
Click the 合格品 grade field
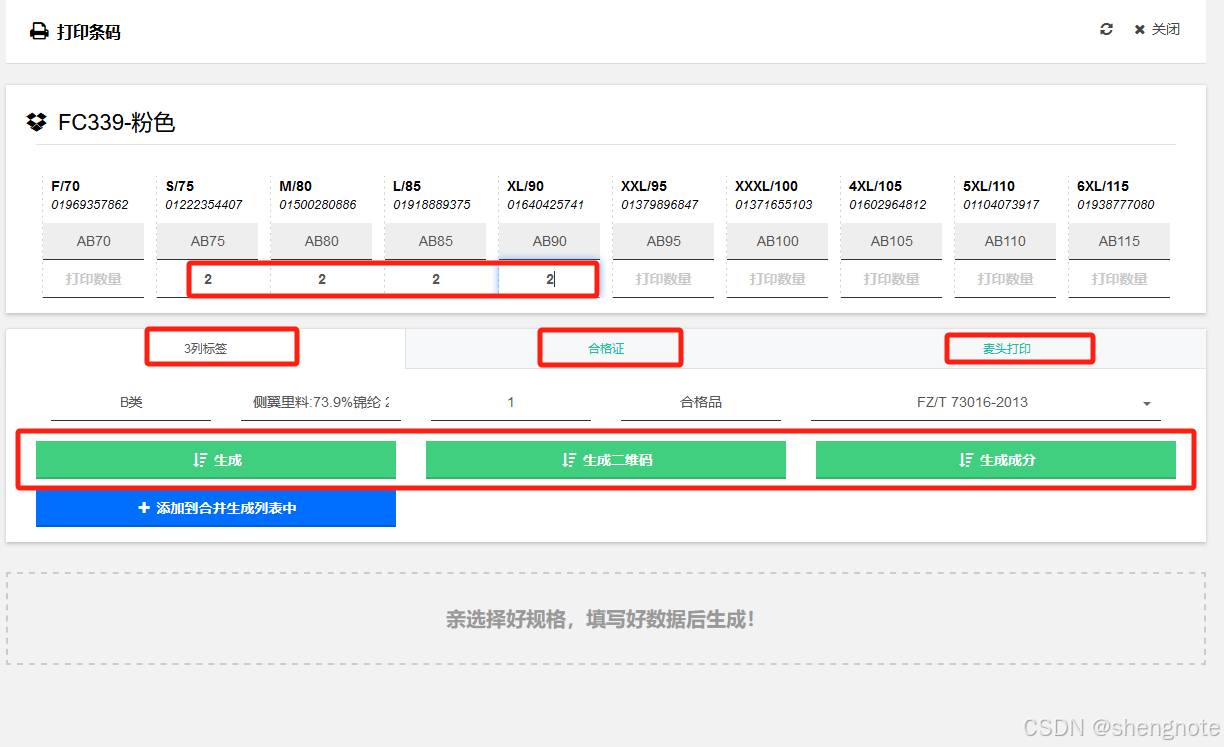tap(701, 402)
